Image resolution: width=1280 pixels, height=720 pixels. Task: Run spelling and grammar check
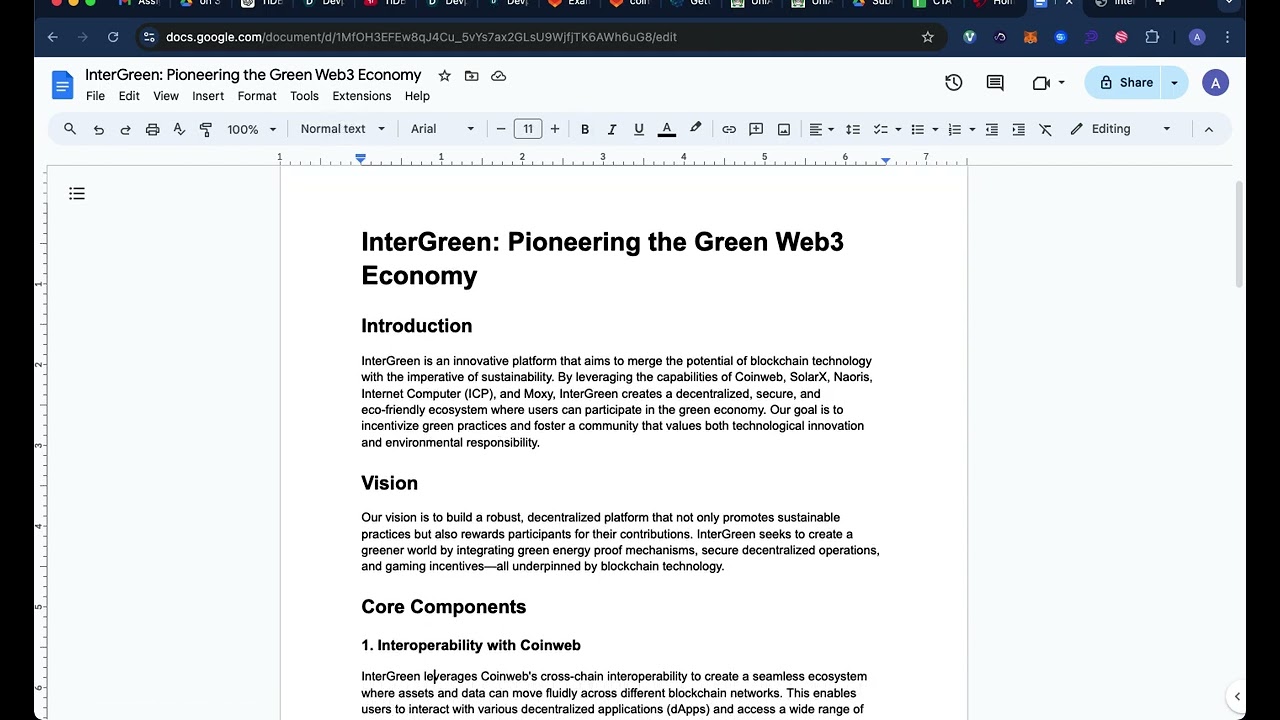tap(179, 129)
